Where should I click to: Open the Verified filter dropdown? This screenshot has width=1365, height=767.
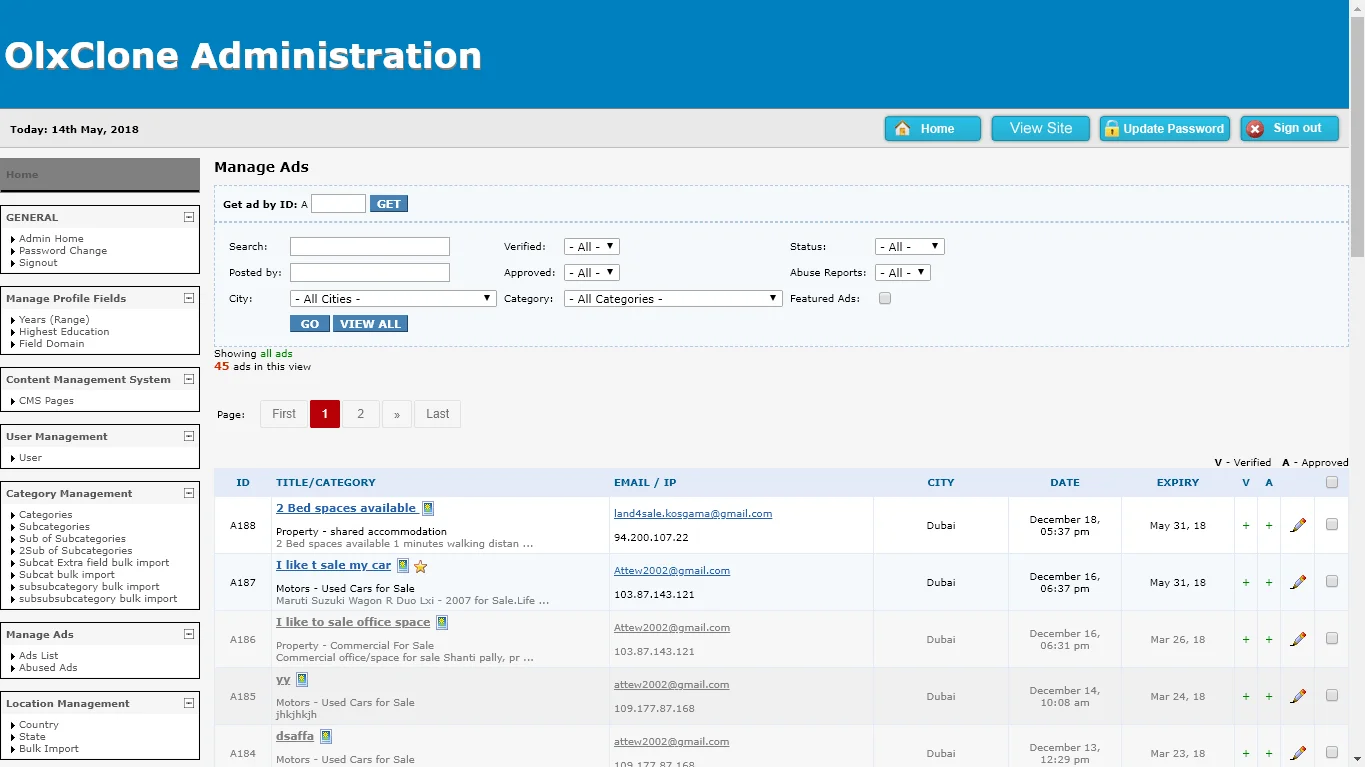(x=592, y=246)
